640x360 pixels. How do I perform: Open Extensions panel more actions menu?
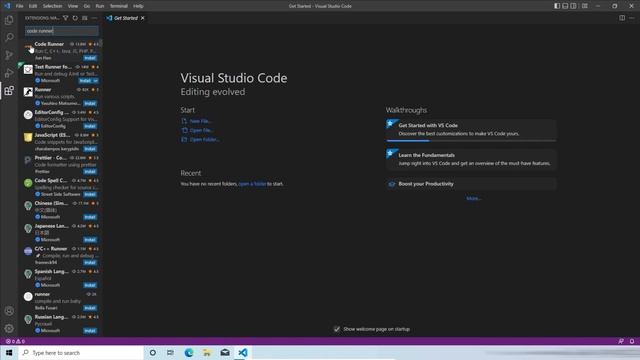coord(94,18)
